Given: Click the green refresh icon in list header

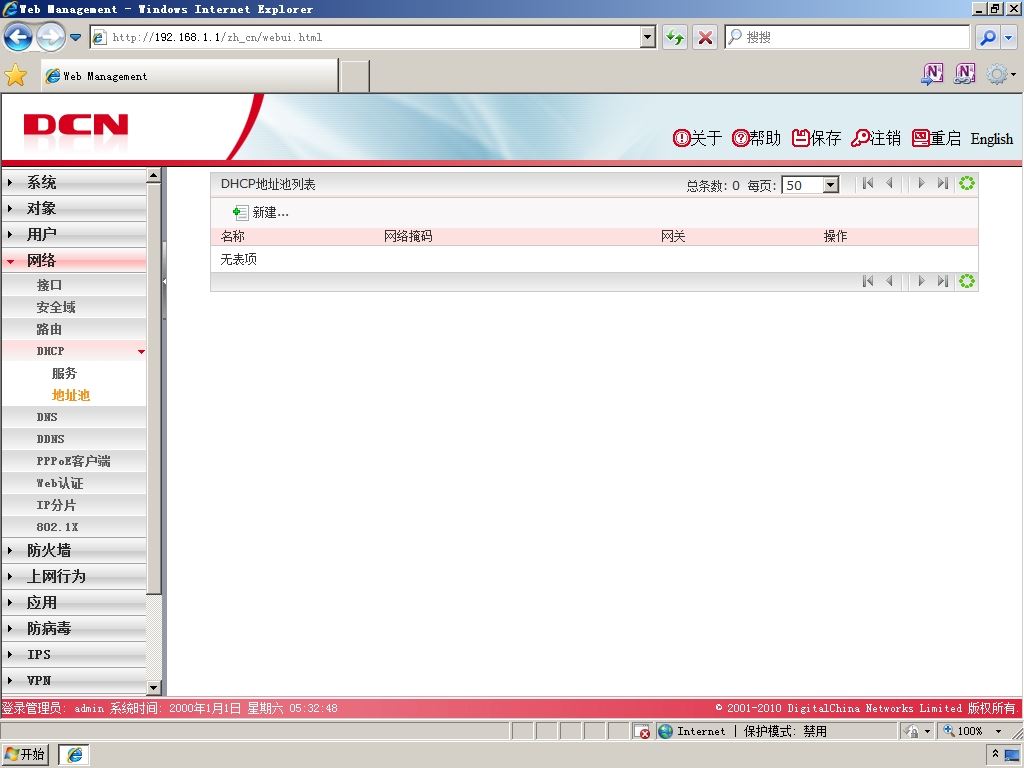Looking at the screenshot, I should [967, 184].
